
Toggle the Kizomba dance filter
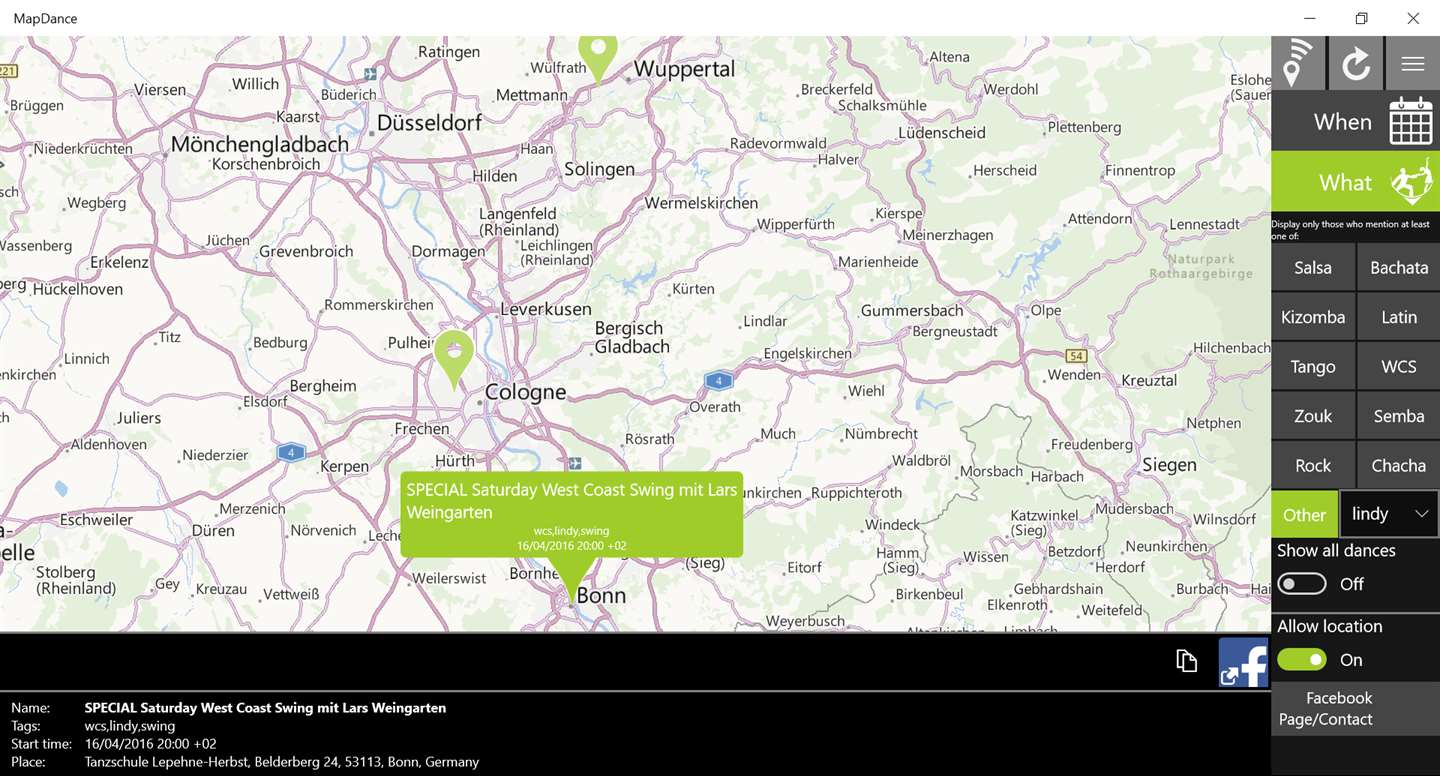click(1313, 317)
